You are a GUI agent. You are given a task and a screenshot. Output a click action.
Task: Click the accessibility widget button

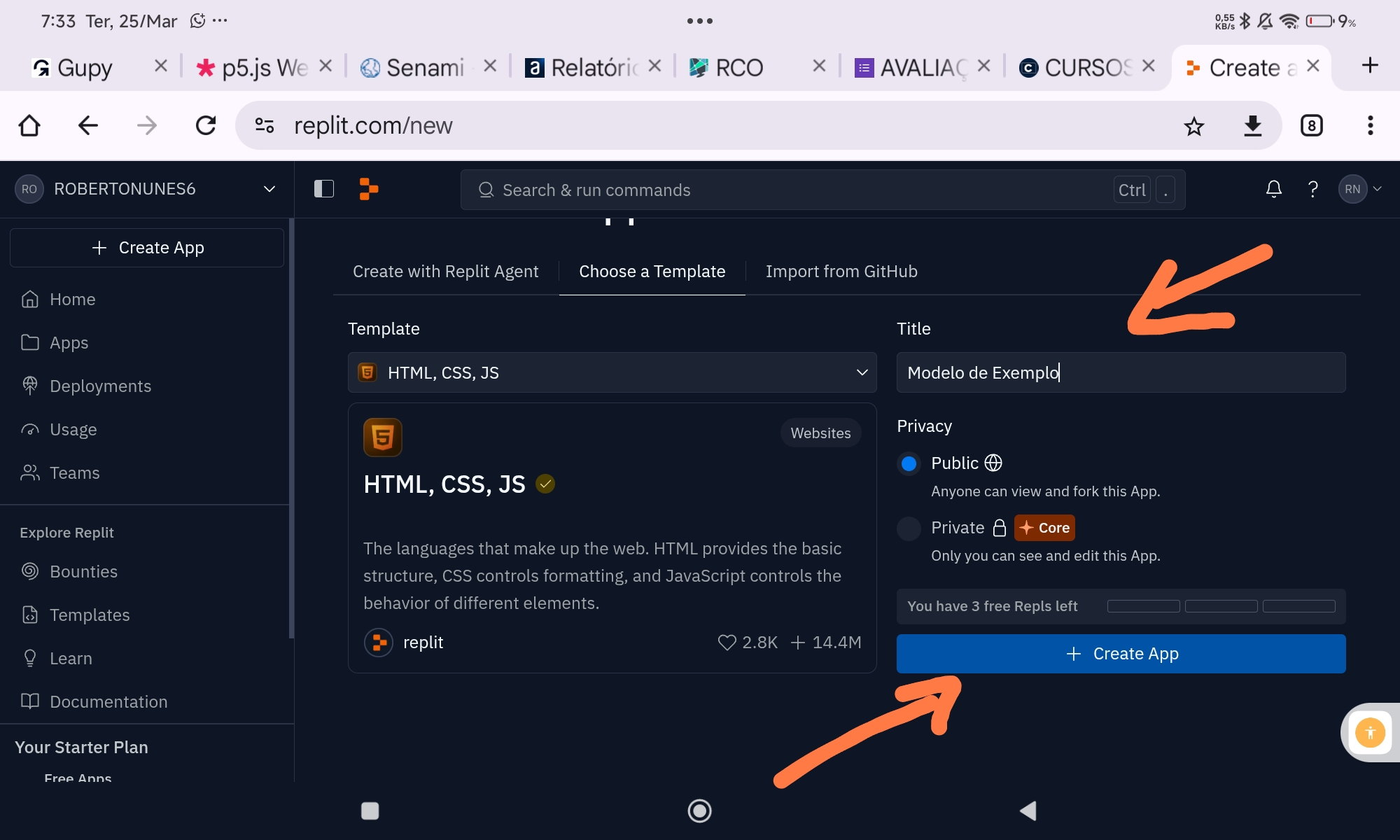tap(1370, 733)
